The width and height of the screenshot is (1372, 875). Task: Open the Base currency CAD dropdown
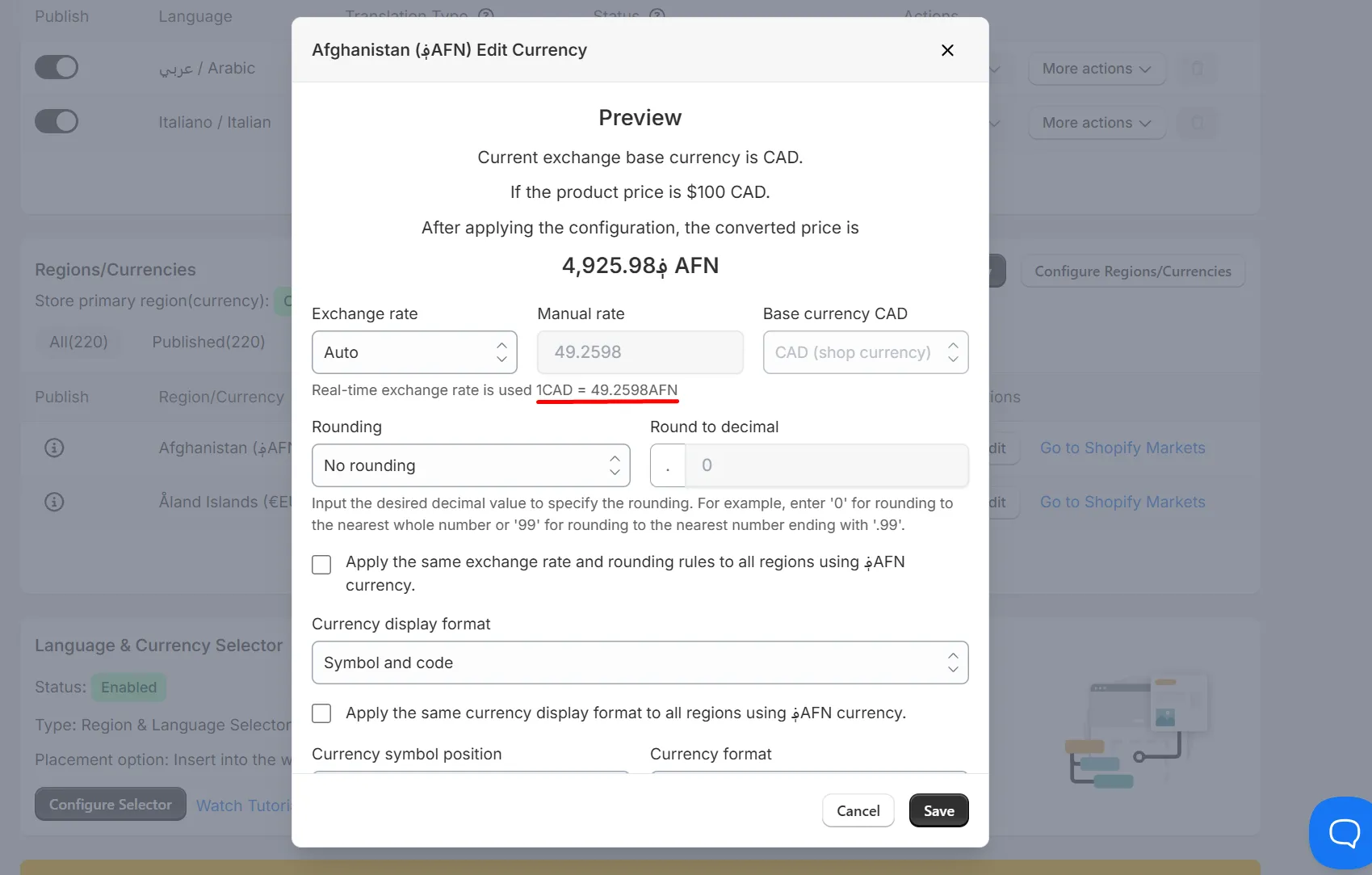[x=866, y=352]
